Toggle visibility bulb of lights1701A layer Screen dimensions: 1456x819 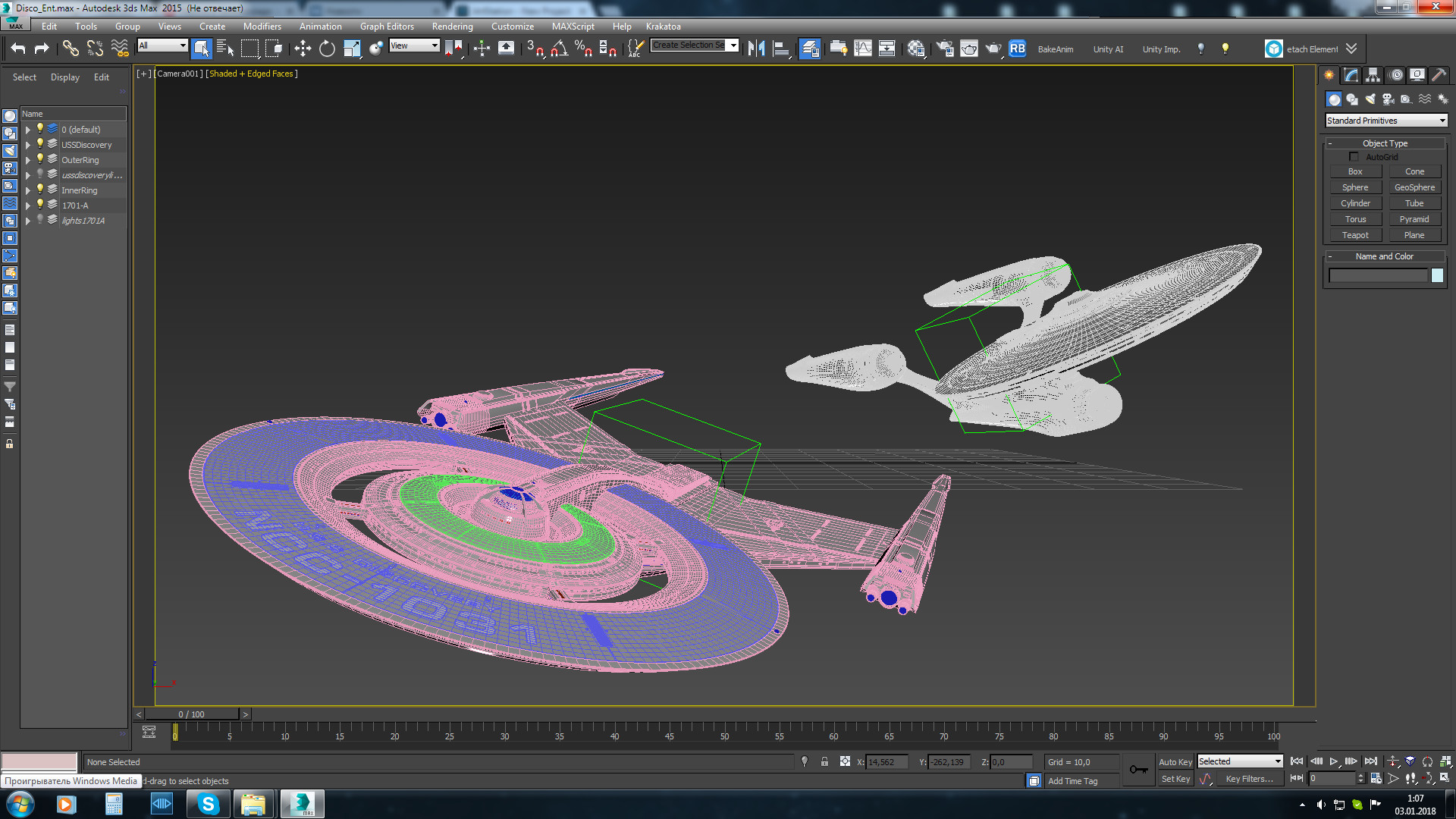pos(40,220)
